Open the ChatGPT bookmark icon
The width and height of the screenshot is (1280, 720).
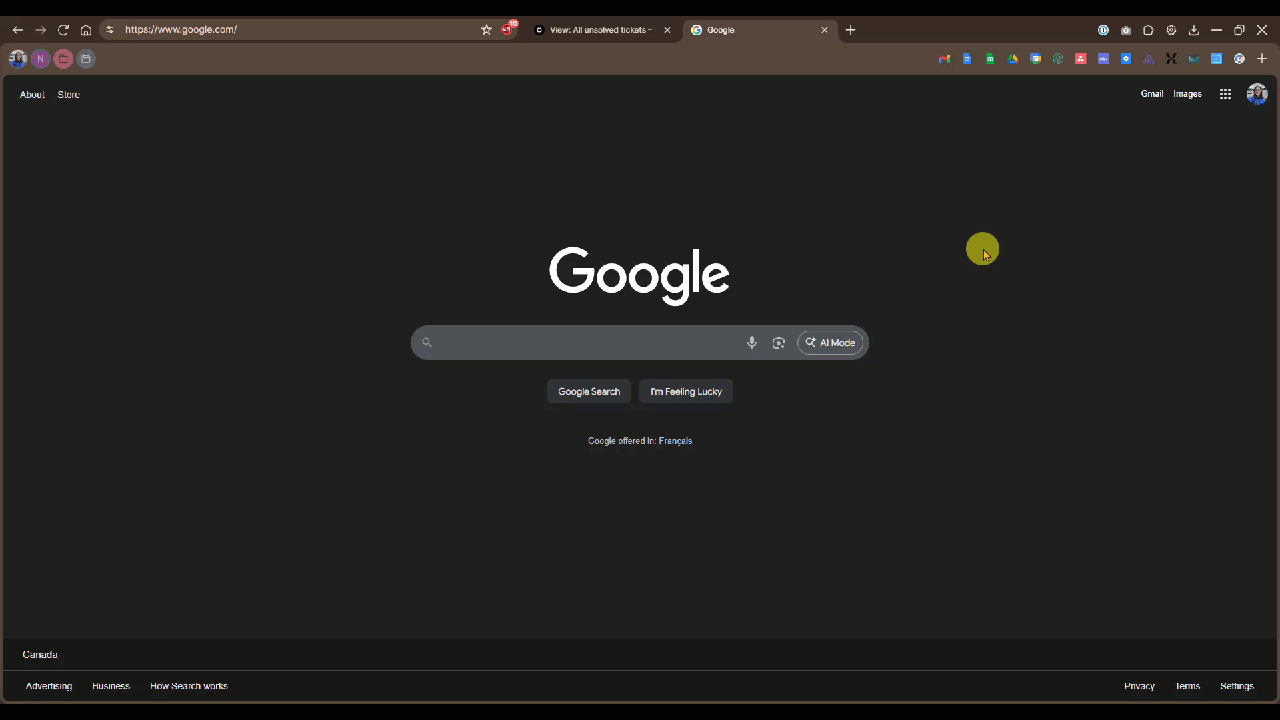pyautogui.click(x=1058, y=59)
